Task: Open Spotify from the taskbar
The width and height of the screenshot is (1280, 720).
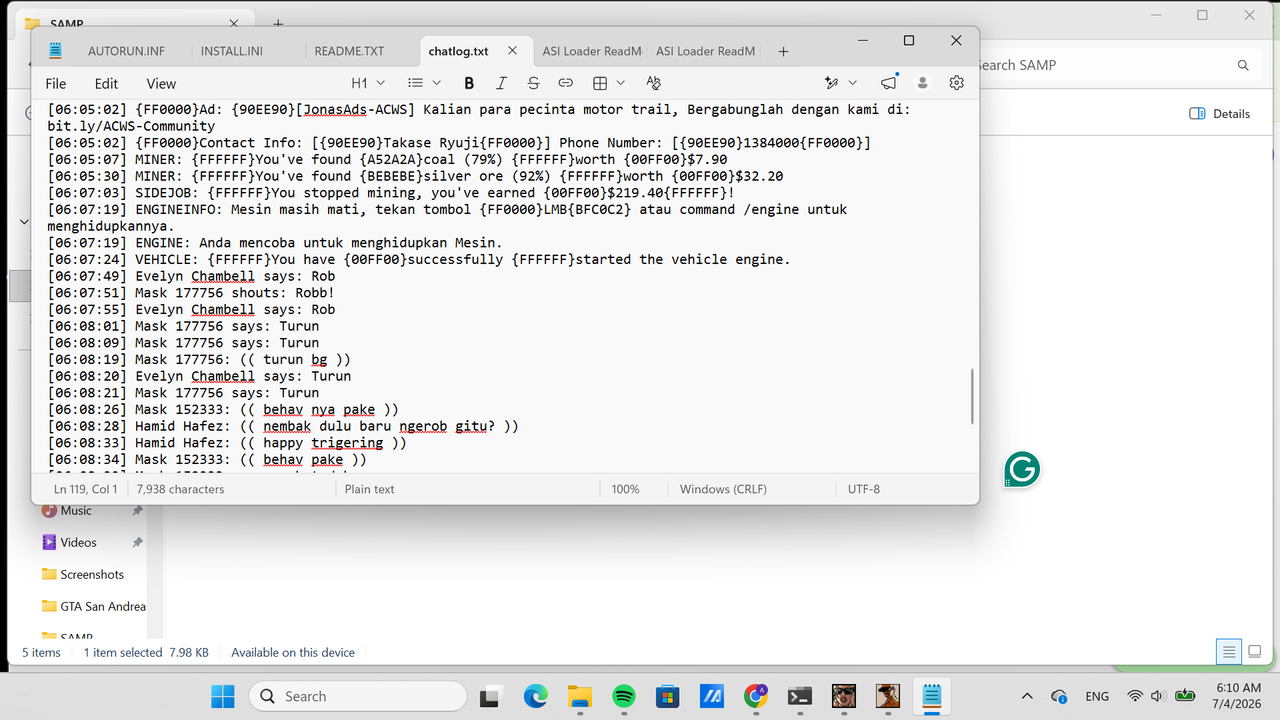Action: click(623, 696)
